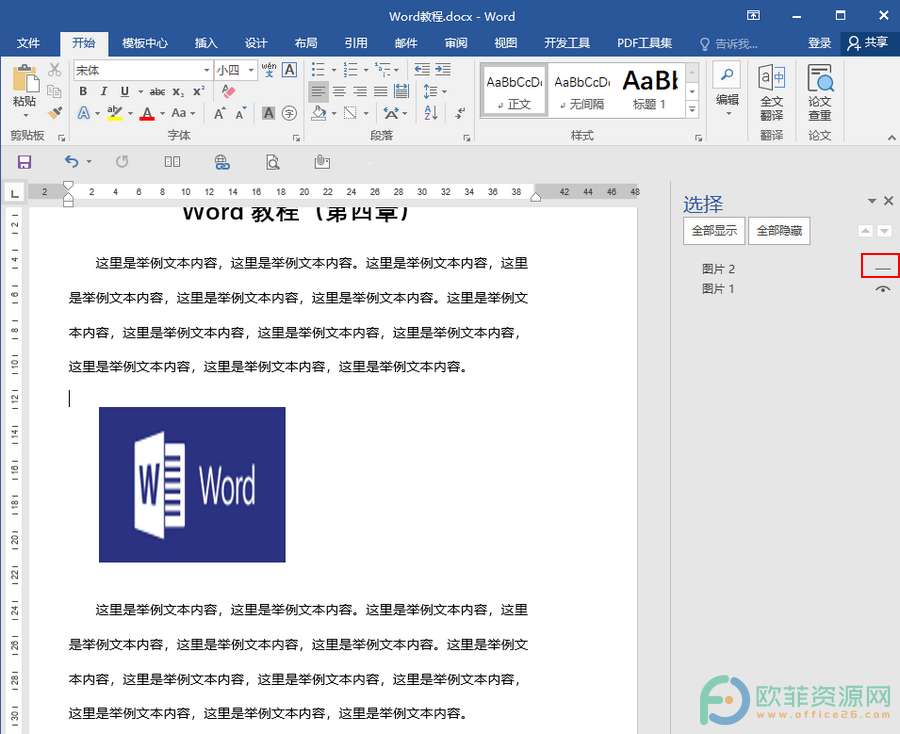Click 论文查重 icon
The width and height of the screenshot is (900, 734).
(x=820, y=92)
